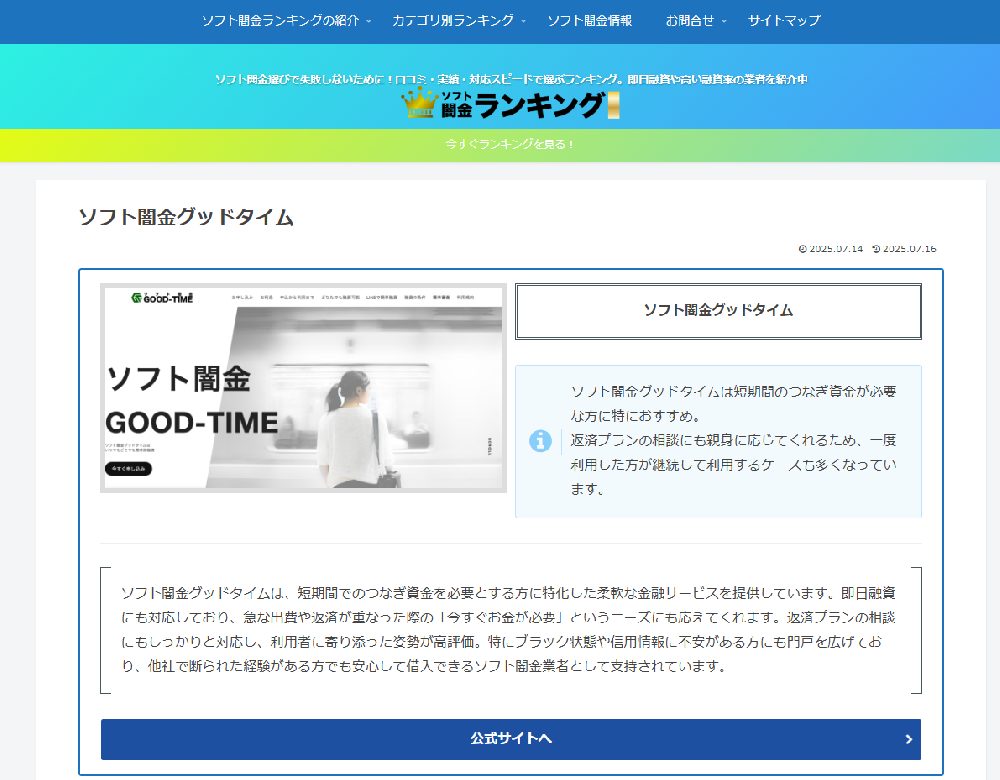The width and height of the screenshot is (1000, 780).
Task: Click the publish date clock icon
Action: pos(802,249)
